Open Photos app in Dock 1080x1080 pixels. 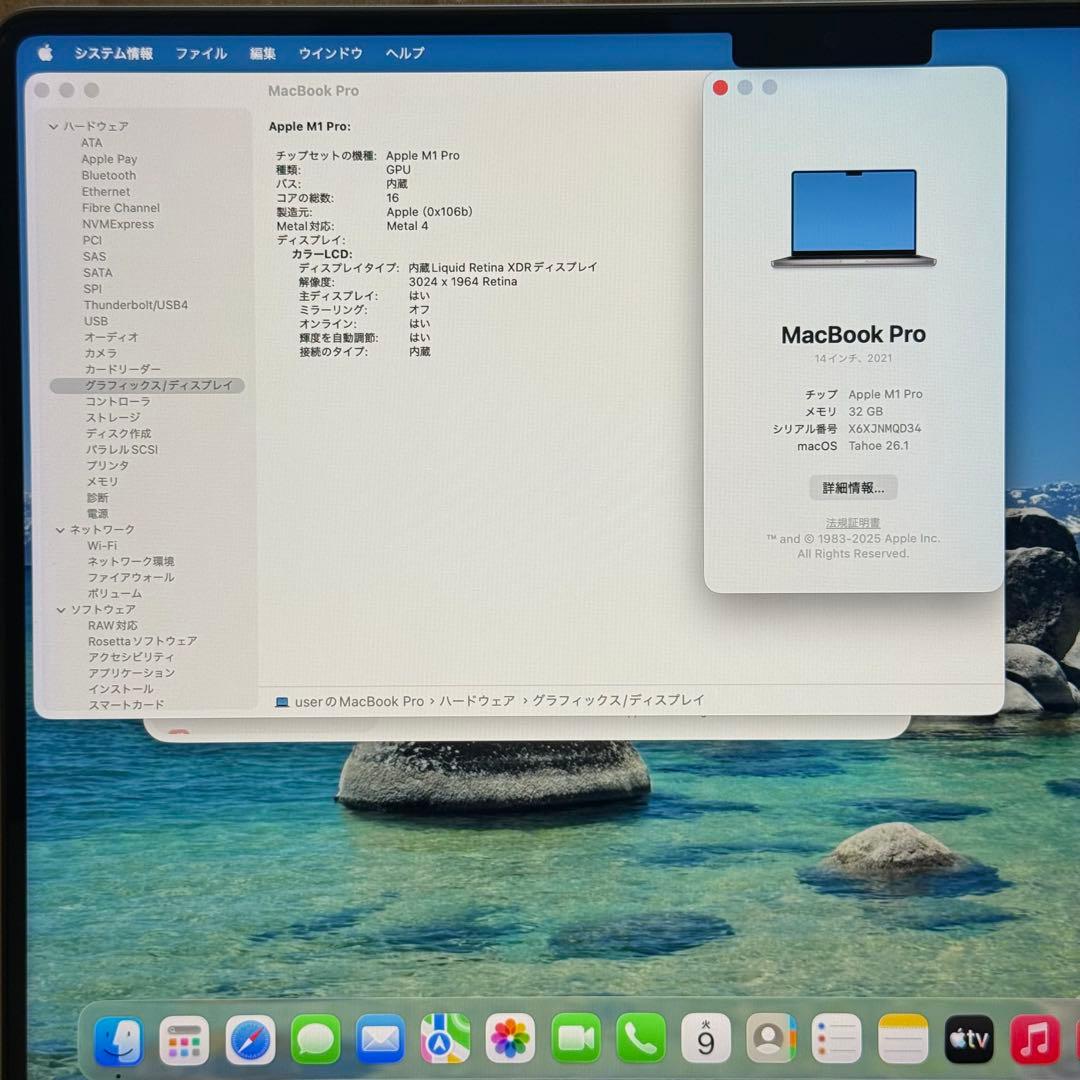tap(510, 1038)
